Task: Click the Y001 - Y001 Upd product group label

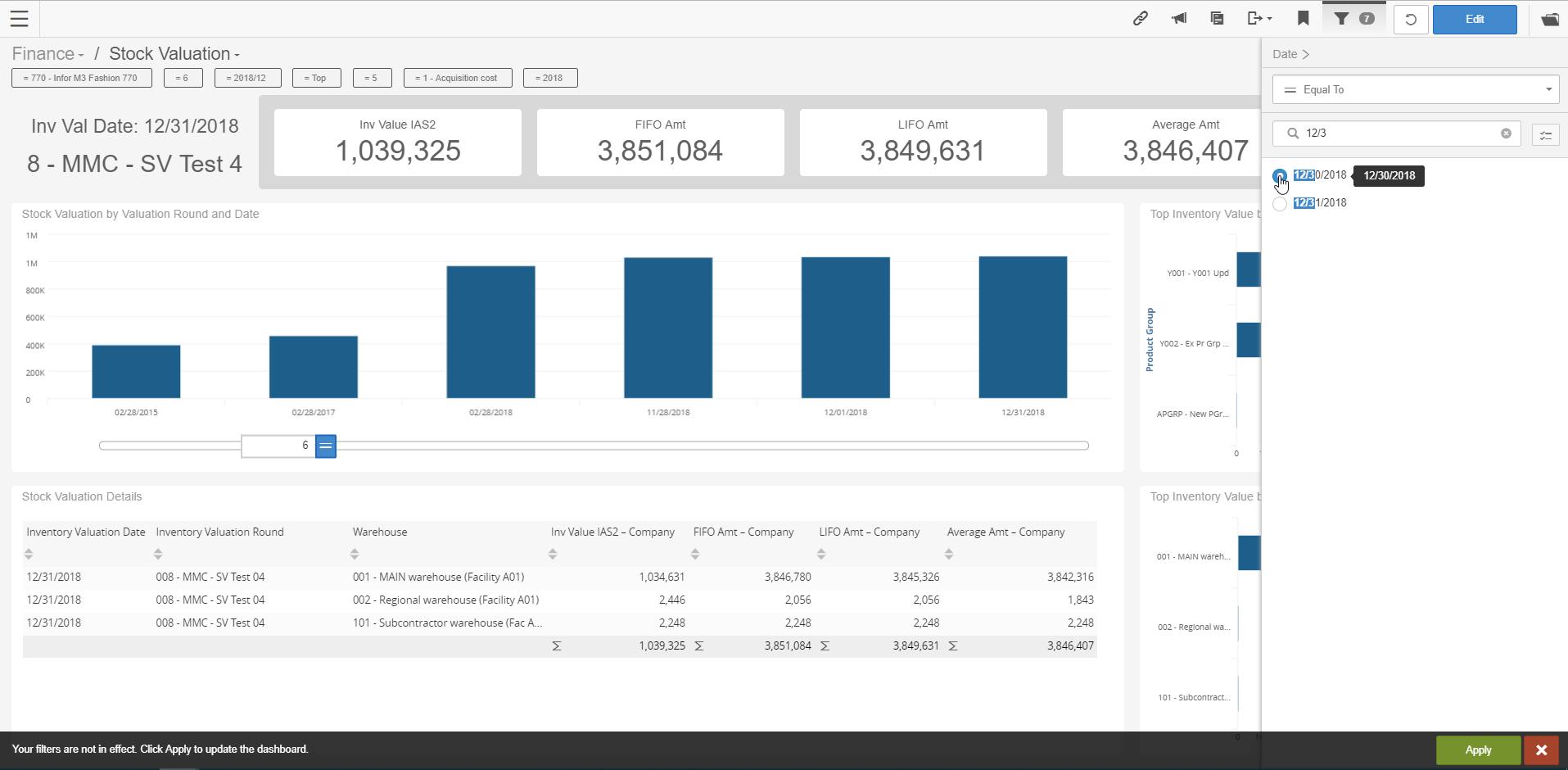Action: (1198, 274)
